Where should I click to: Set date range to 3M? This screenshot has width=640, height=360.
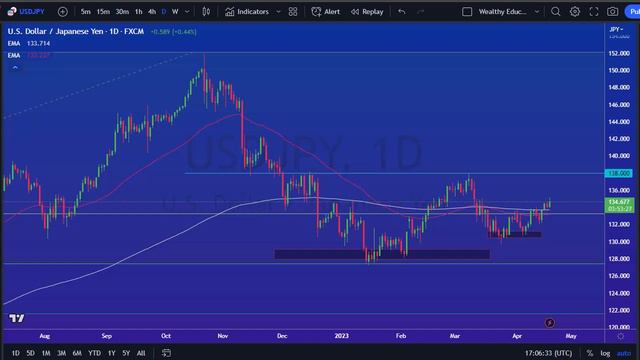61,353
